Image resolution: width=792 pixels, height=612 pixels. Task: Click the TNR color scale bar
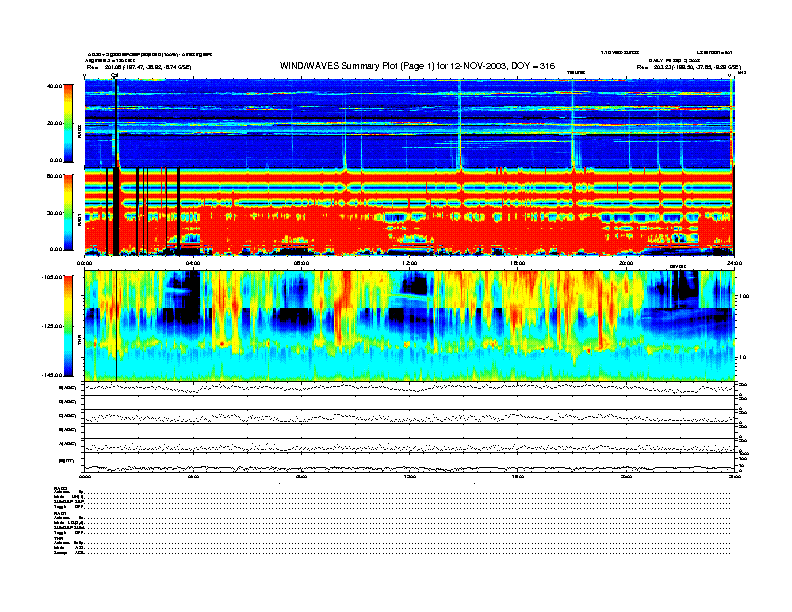[x=68, y=326]
